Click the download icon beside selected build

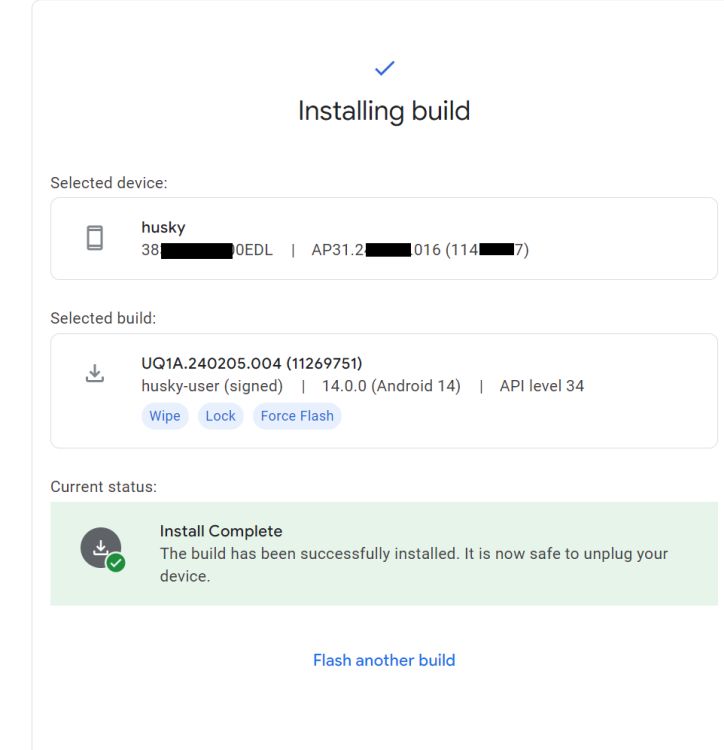point(95,373)
